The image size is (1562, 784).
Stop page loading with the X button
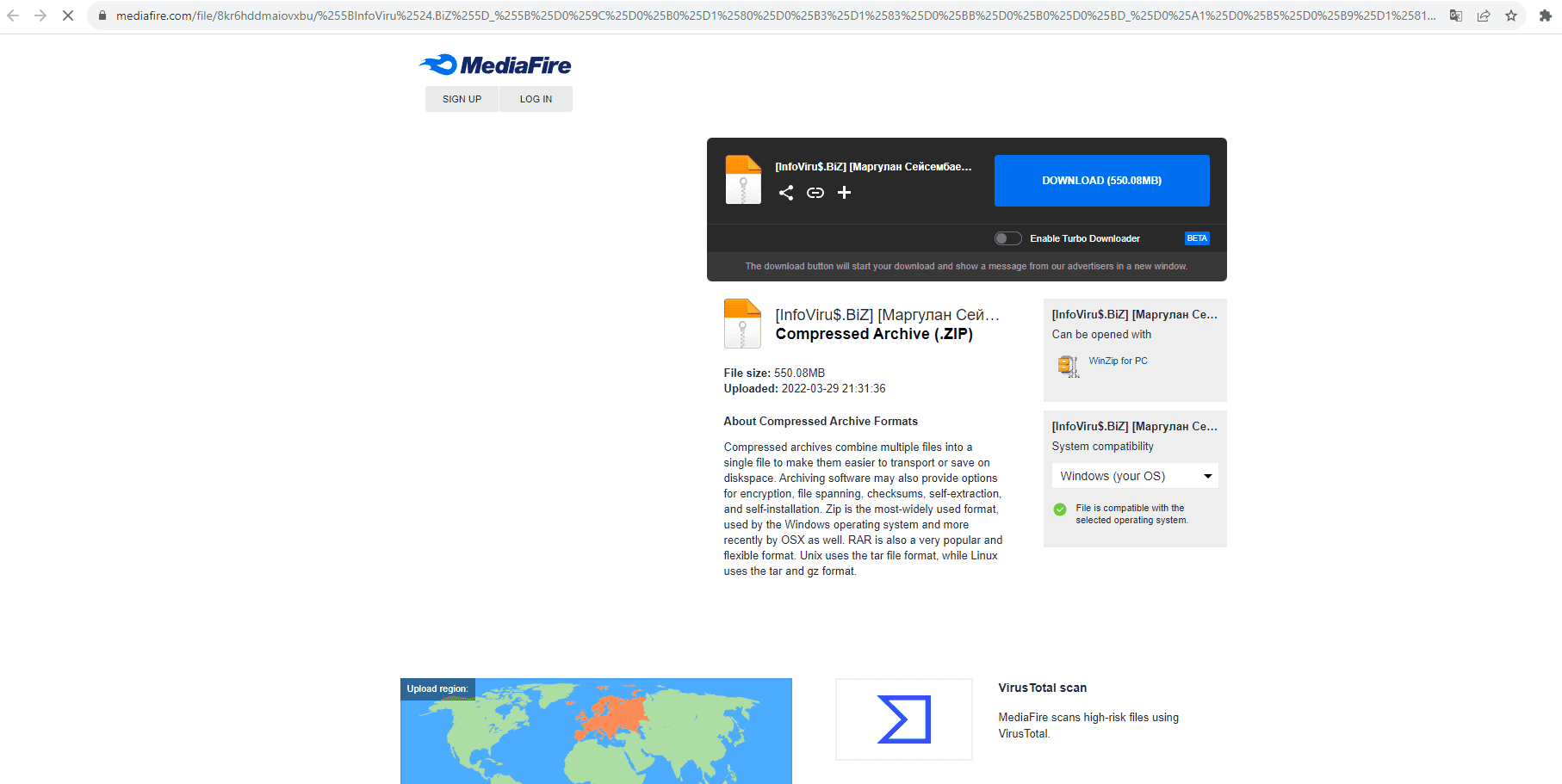point(68,15)
